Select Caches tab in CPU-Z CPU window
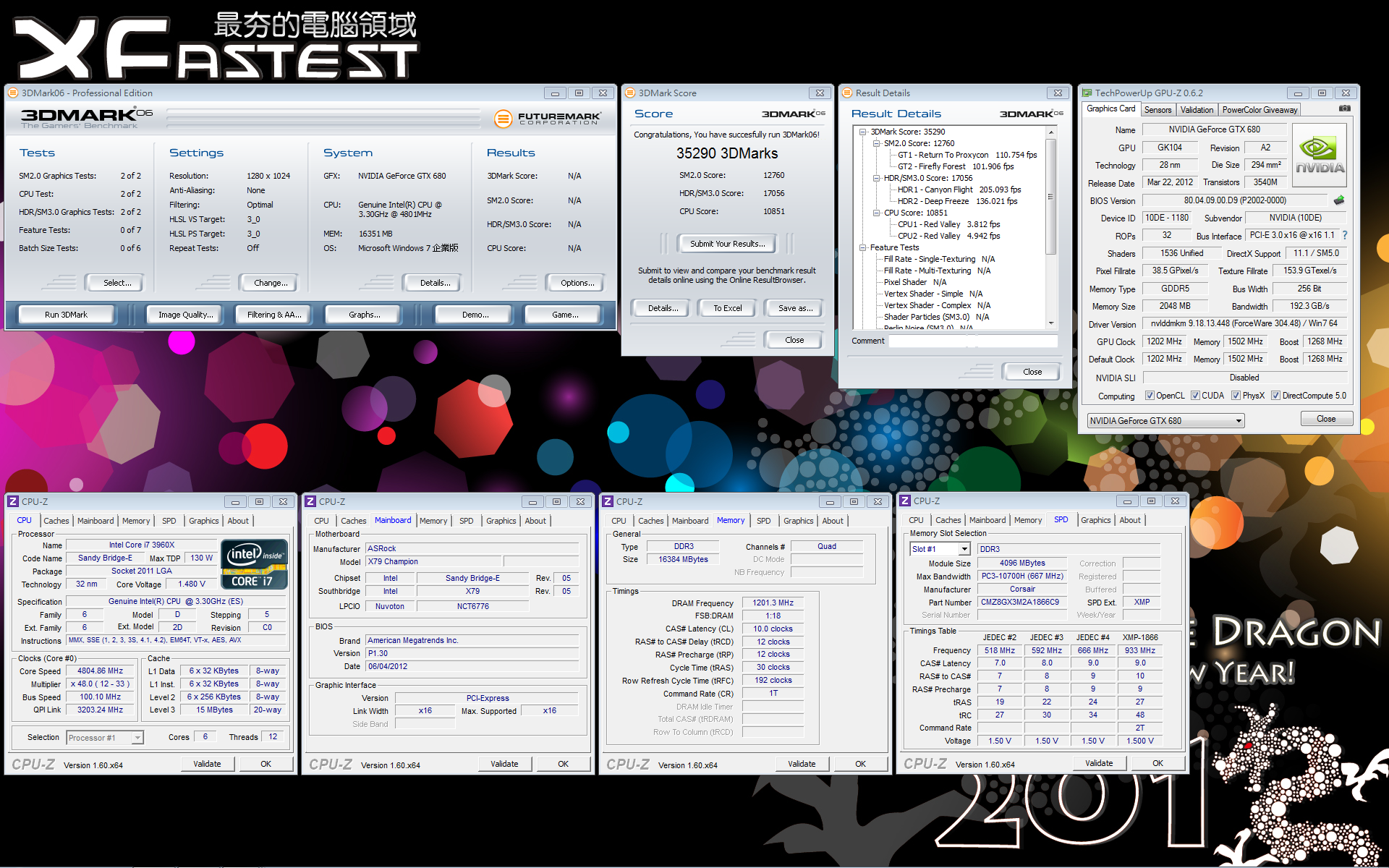 (56, 521)
